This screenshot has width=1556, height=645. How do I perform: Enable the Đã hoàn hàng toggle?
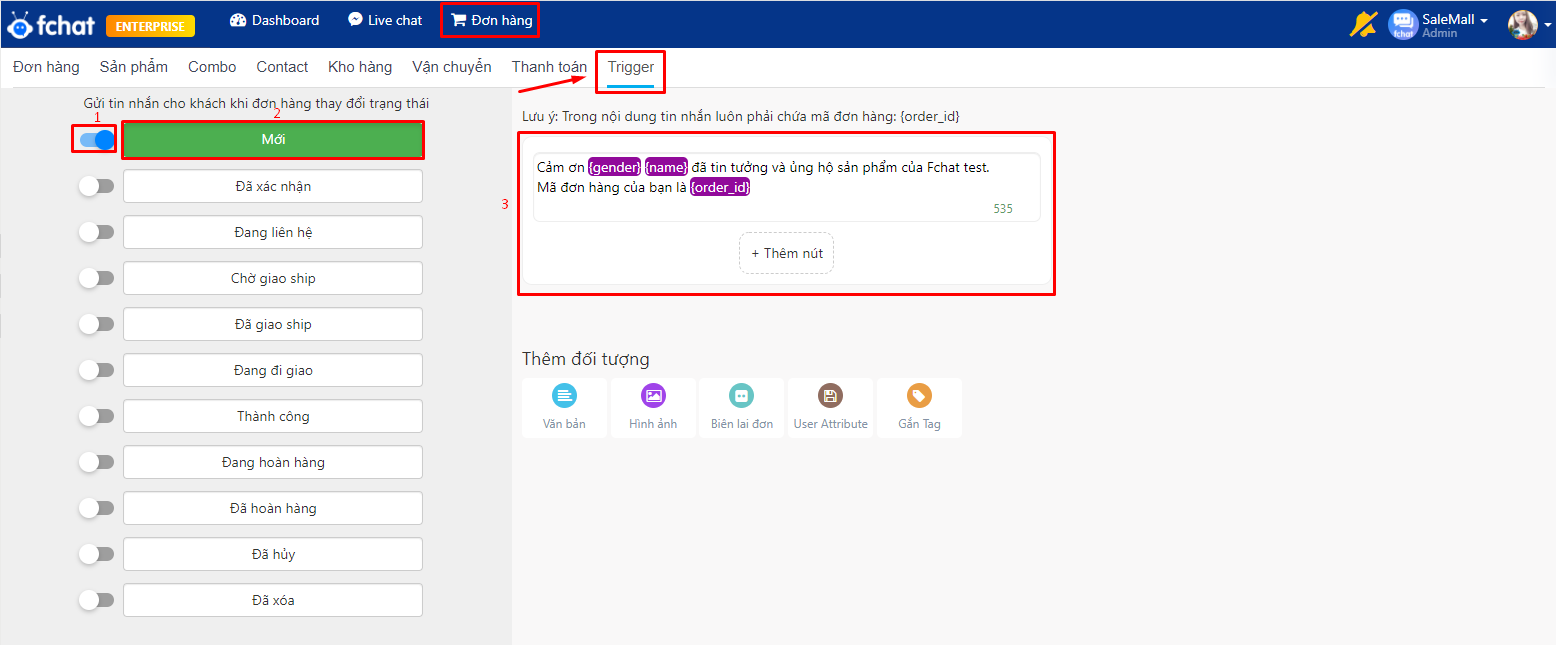click(x=97, y=508)
